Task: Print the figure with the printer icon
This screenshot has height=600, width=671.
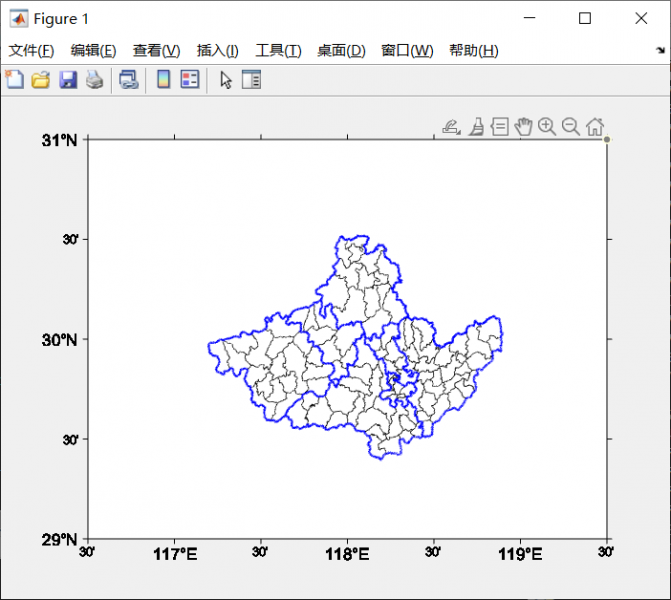Action: (x=94, y=80)
